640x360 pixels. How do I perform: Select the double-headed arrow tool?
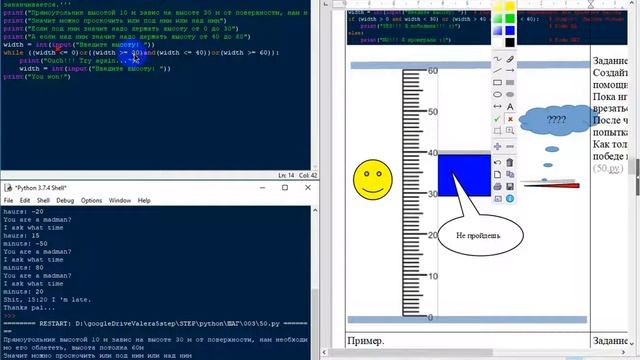point(497,107)
